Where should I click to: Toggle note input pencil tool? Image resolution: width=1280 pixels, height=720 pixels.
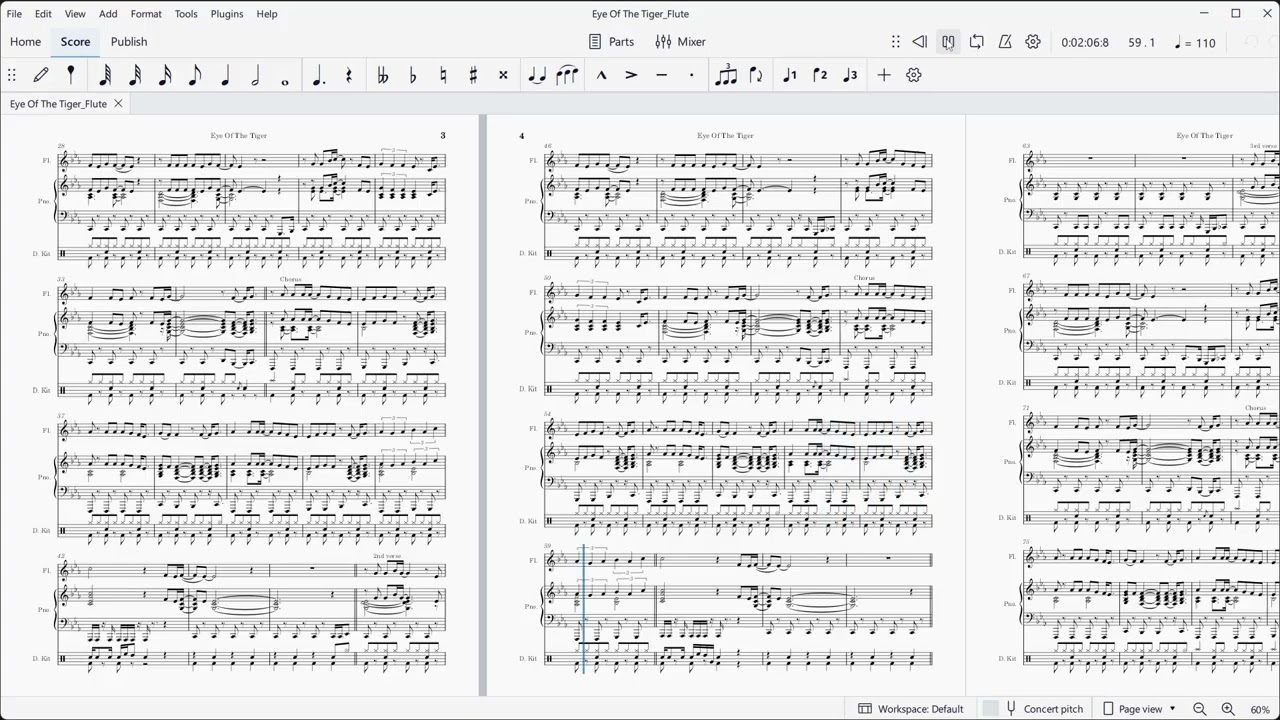coord(41,75)
